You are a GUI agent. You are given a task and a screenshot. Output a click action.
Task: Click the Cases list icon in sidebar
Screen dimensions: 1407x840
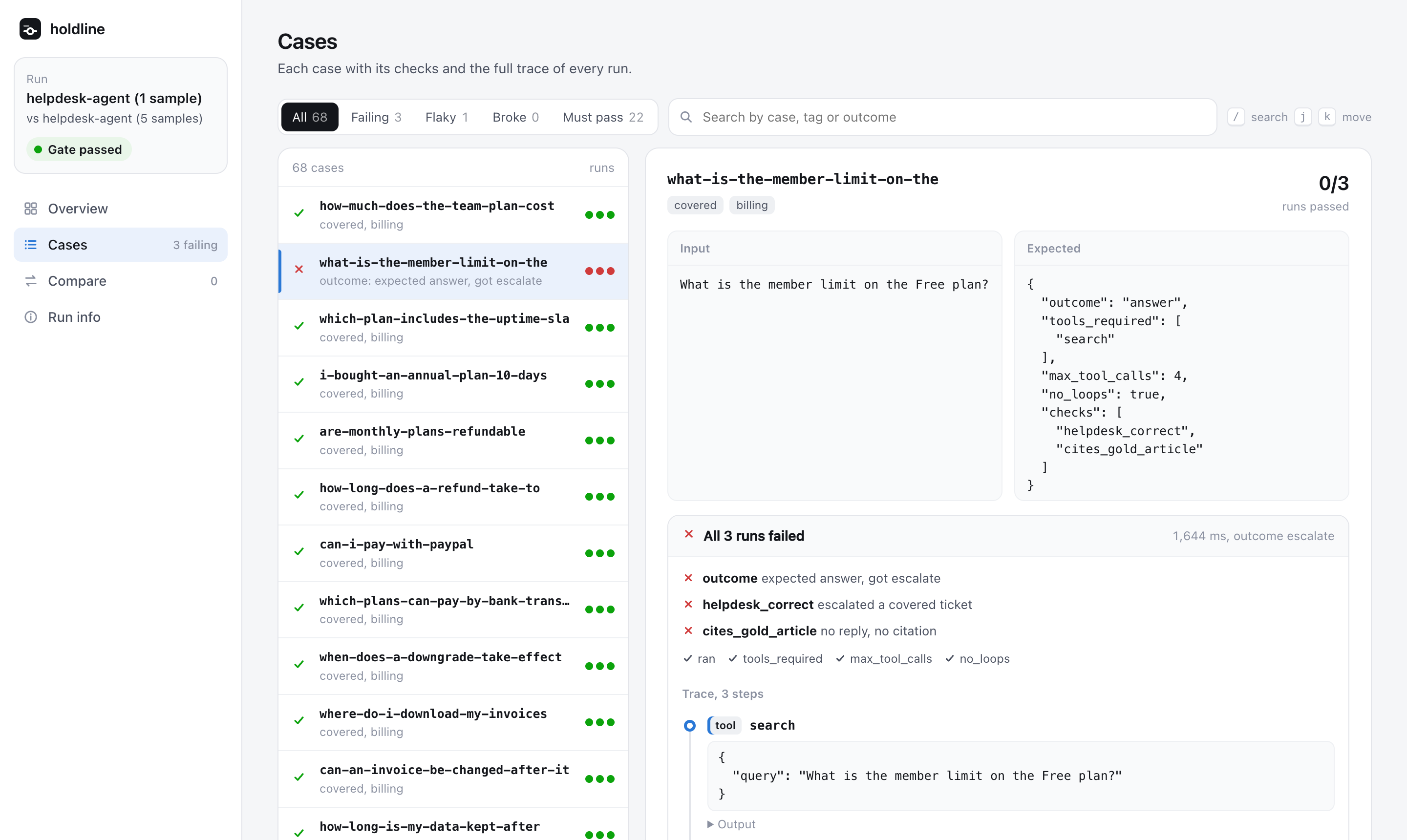(x=31, y=245)
